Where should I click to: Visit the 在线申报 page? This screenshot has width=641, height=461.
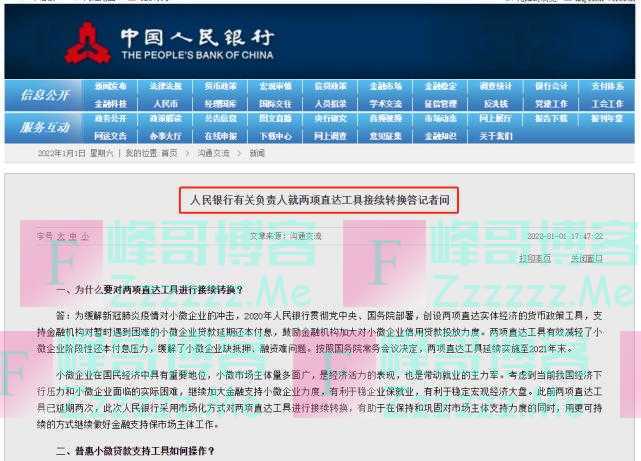[221, 136]
